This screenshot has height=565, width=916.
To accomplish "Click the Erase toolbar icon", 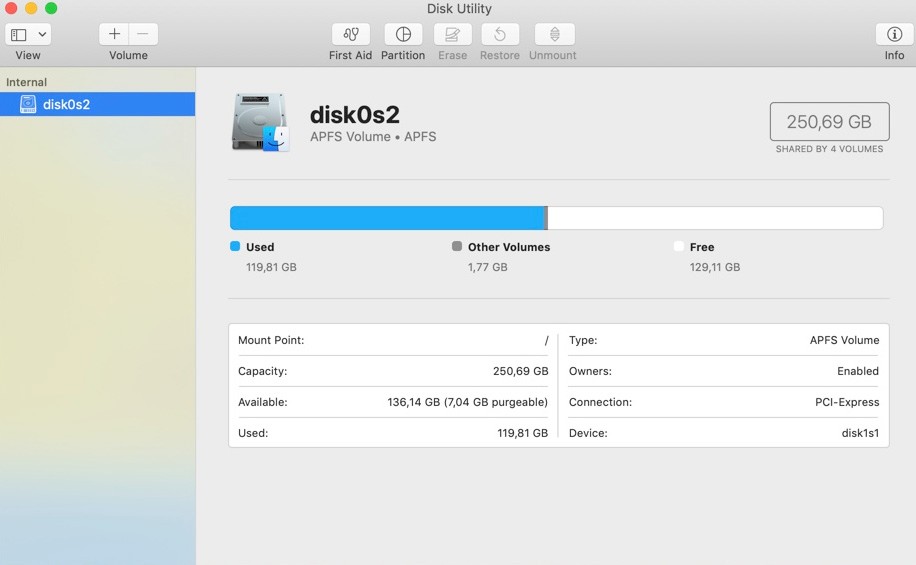I will coord(453,34).
